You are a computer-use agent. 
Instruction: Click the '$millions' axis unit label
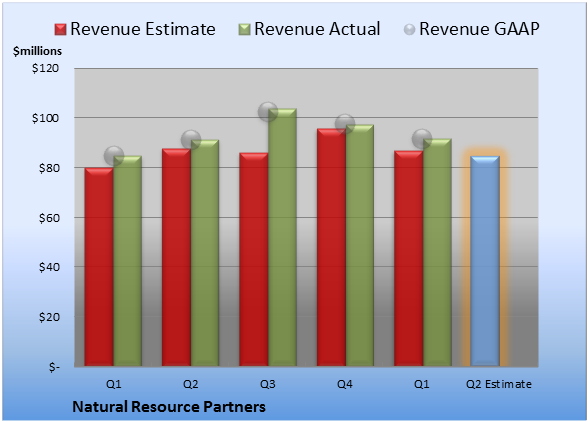(x=38, y=51)
